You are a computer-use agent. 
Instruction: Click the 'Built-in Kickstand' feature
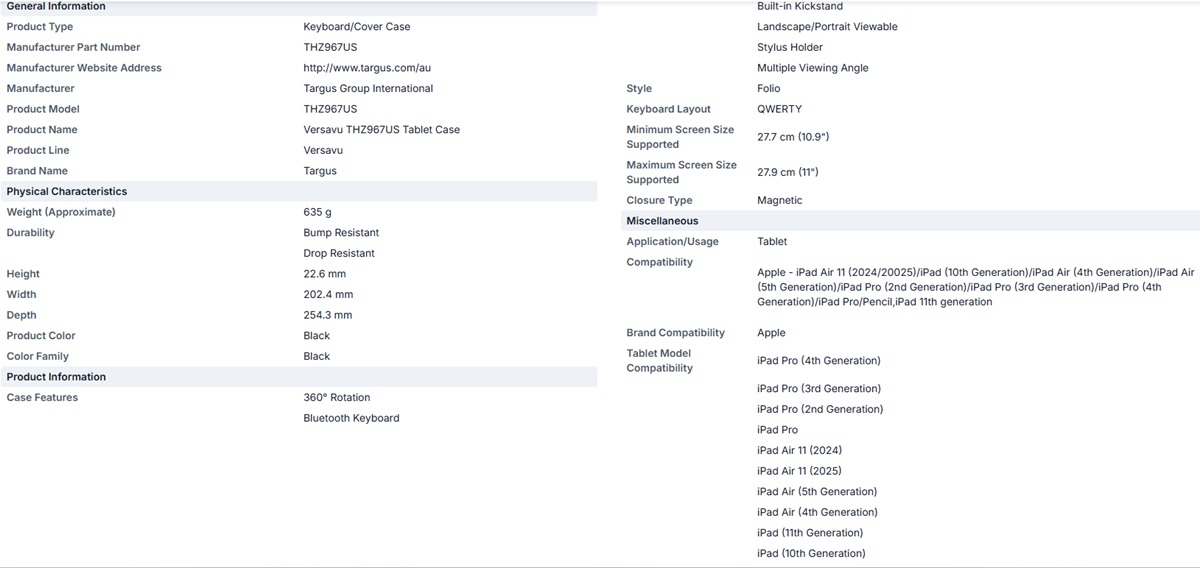point(800,6)
